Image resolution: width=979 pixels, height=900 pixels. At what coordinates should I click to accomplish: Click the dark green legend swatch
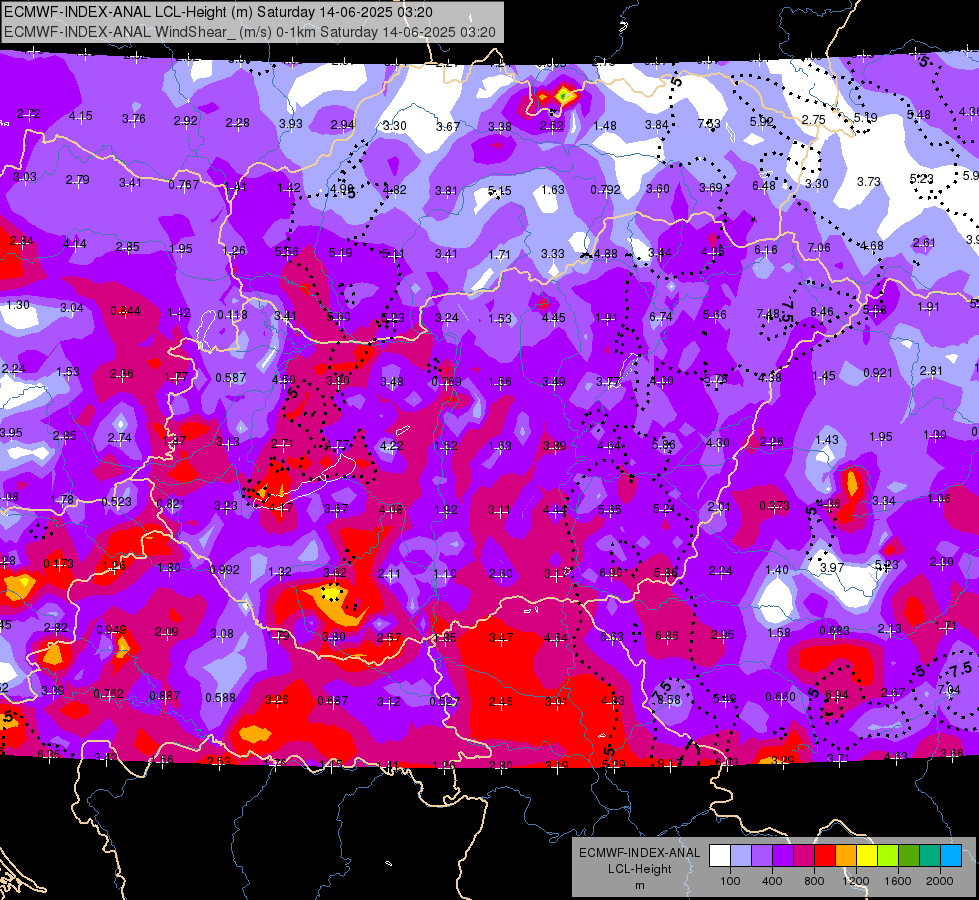(909, 856)
